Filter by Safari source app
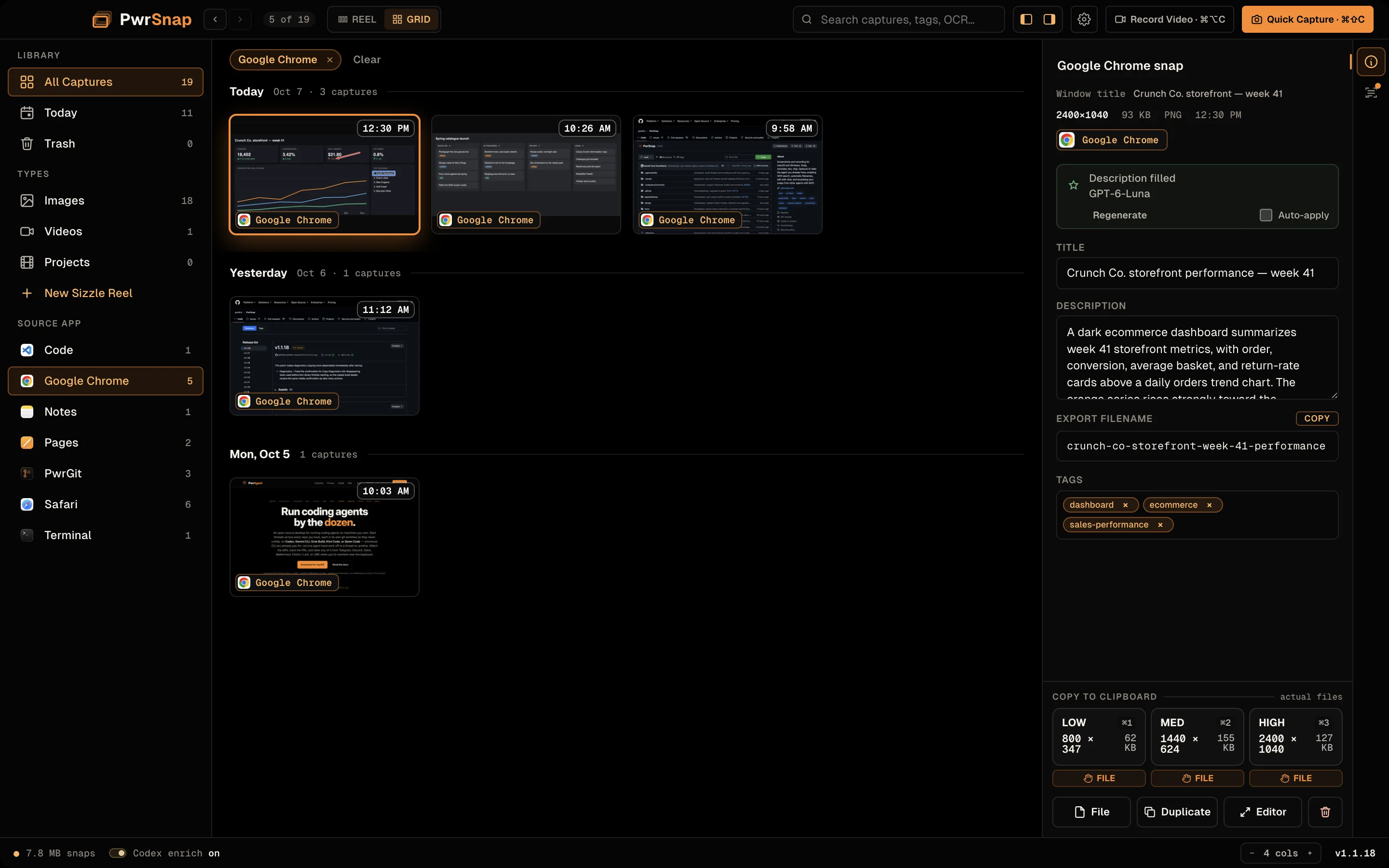This screenshot has width=1389, height=868. [x=106, y=504]
